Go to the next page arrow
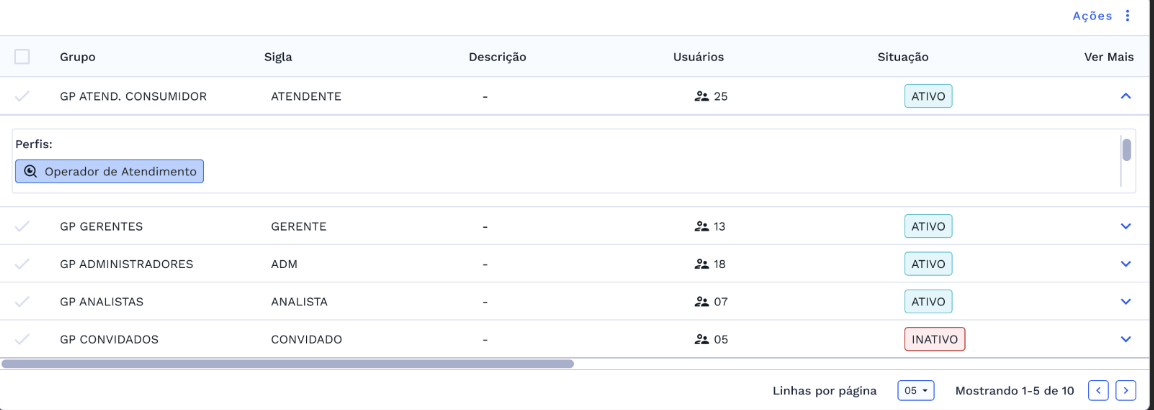Viewport: 1154px width, 410px height. pyautogui.click(x=1126, y=390)
